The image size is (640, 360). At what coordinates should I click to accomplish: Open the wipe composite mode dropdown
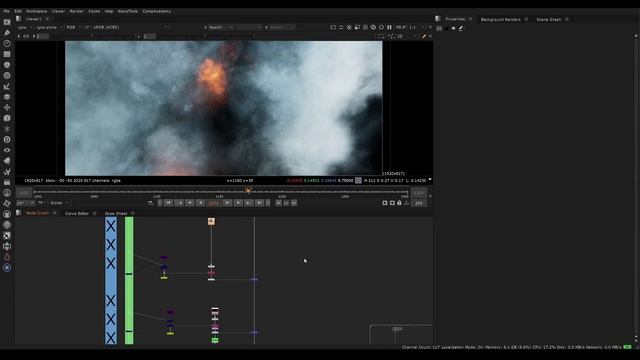pos(249,27)
